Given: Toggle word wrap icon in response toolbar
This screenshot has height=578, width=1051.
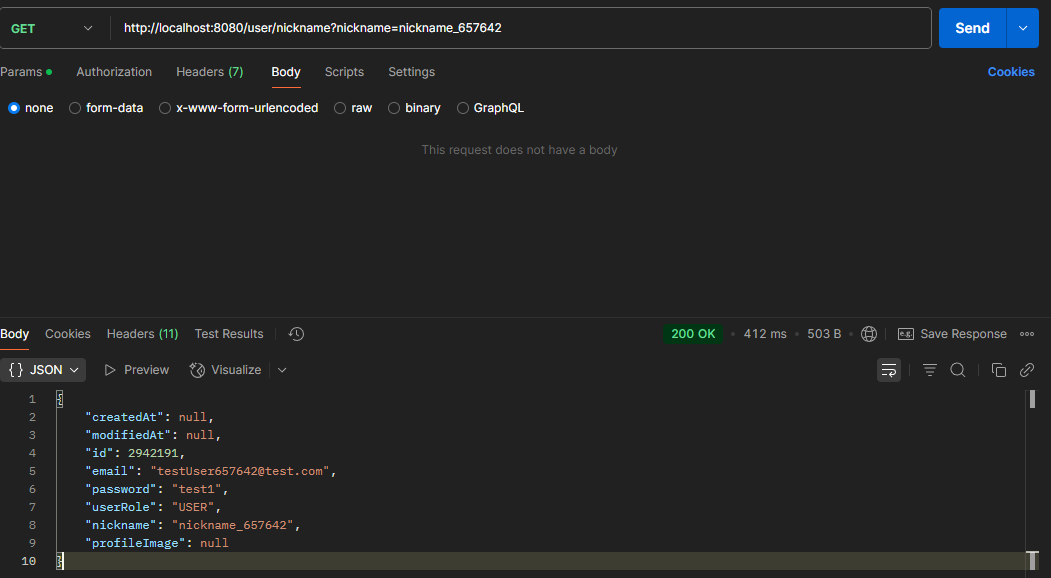Looking at the screenshot, I should [x=889, y=370].
